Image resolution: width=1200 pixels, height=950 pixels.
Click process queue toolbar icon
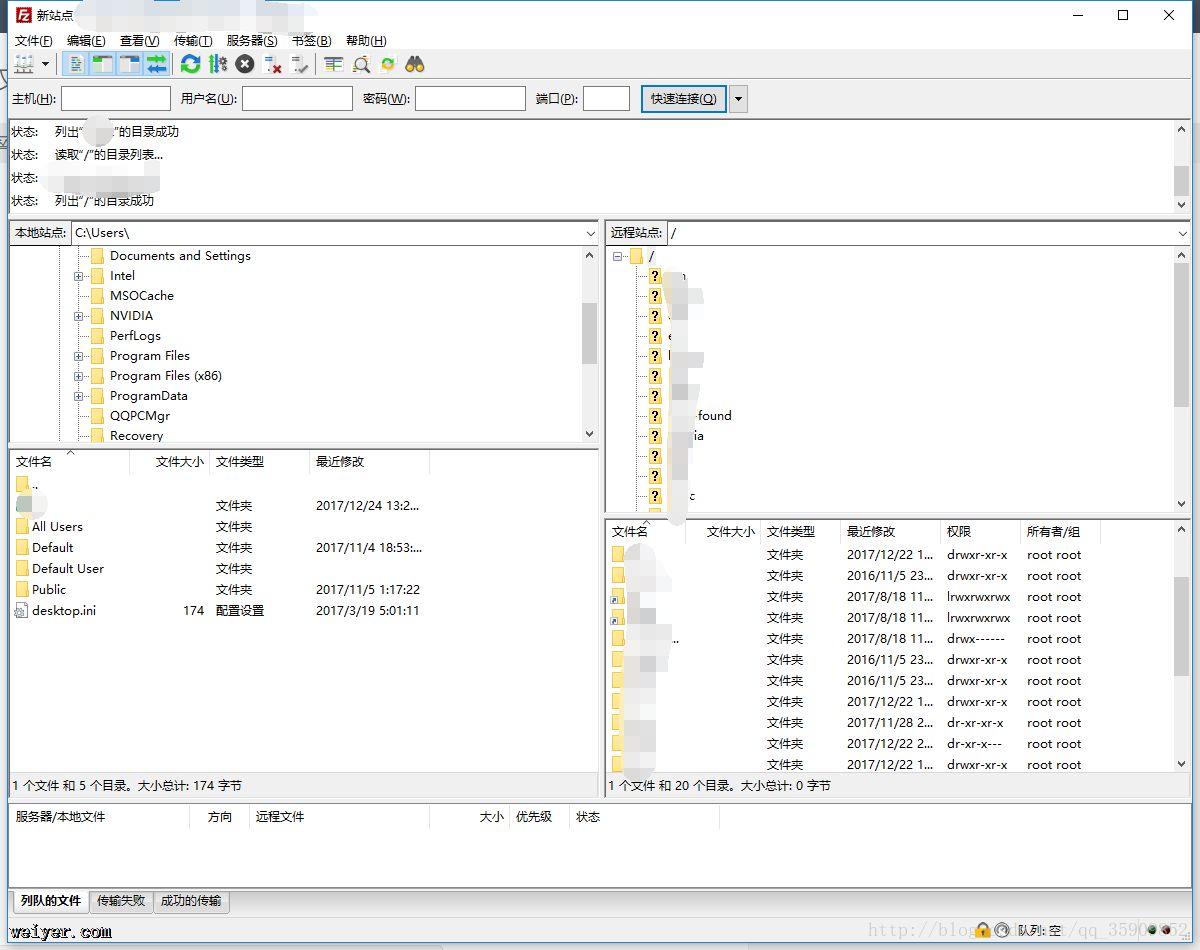[218, 64]
